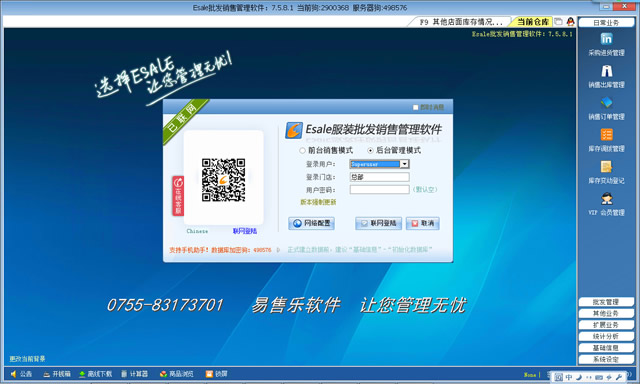Image resolution: width=640 pixels, height=384 pixels.
Task: Select 后台管理模式 radio button
Action: point(370,151)
